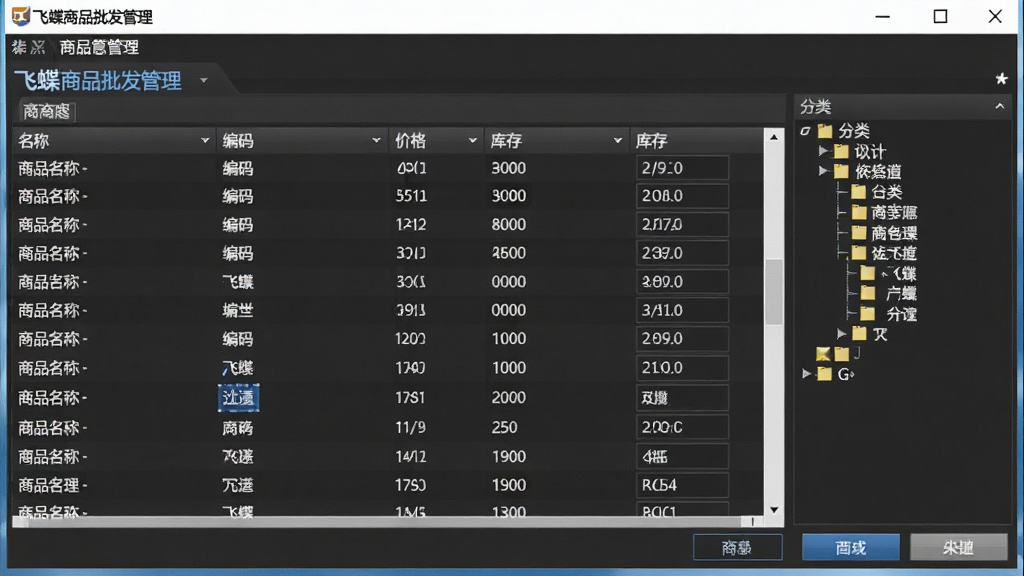Select the price cell reading 11/9

click(411, 427)
